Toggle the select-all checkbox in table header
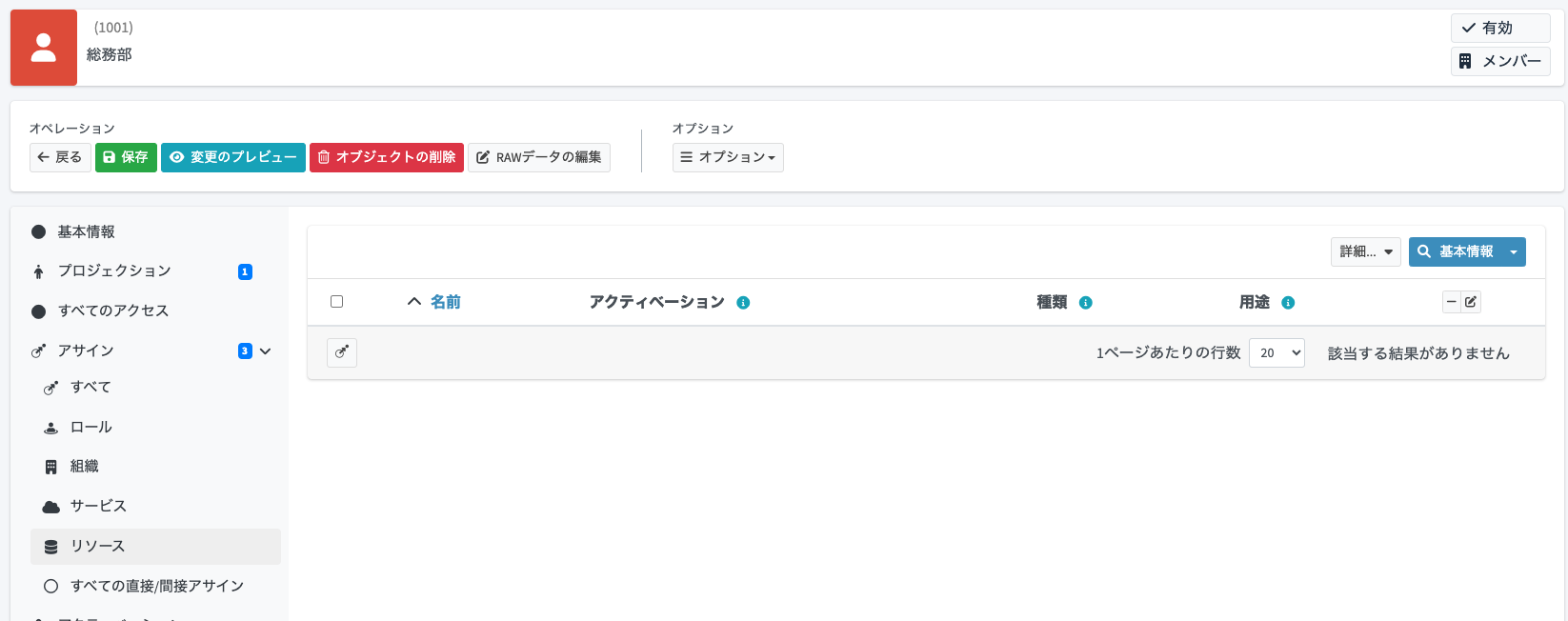The image size is (1568, 621). tap(336, 301)
